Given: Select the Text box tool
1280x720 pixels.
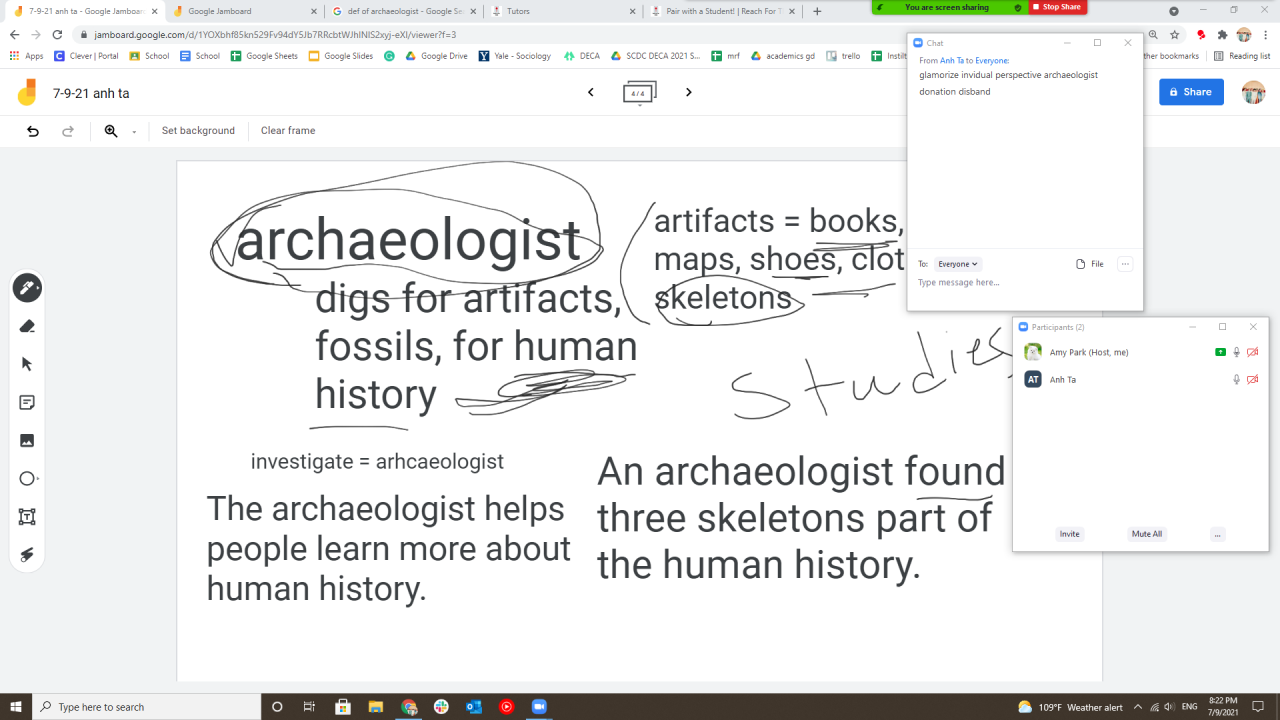Looking at the screenshot, I should pyautogui.click(x=27, y=516).
